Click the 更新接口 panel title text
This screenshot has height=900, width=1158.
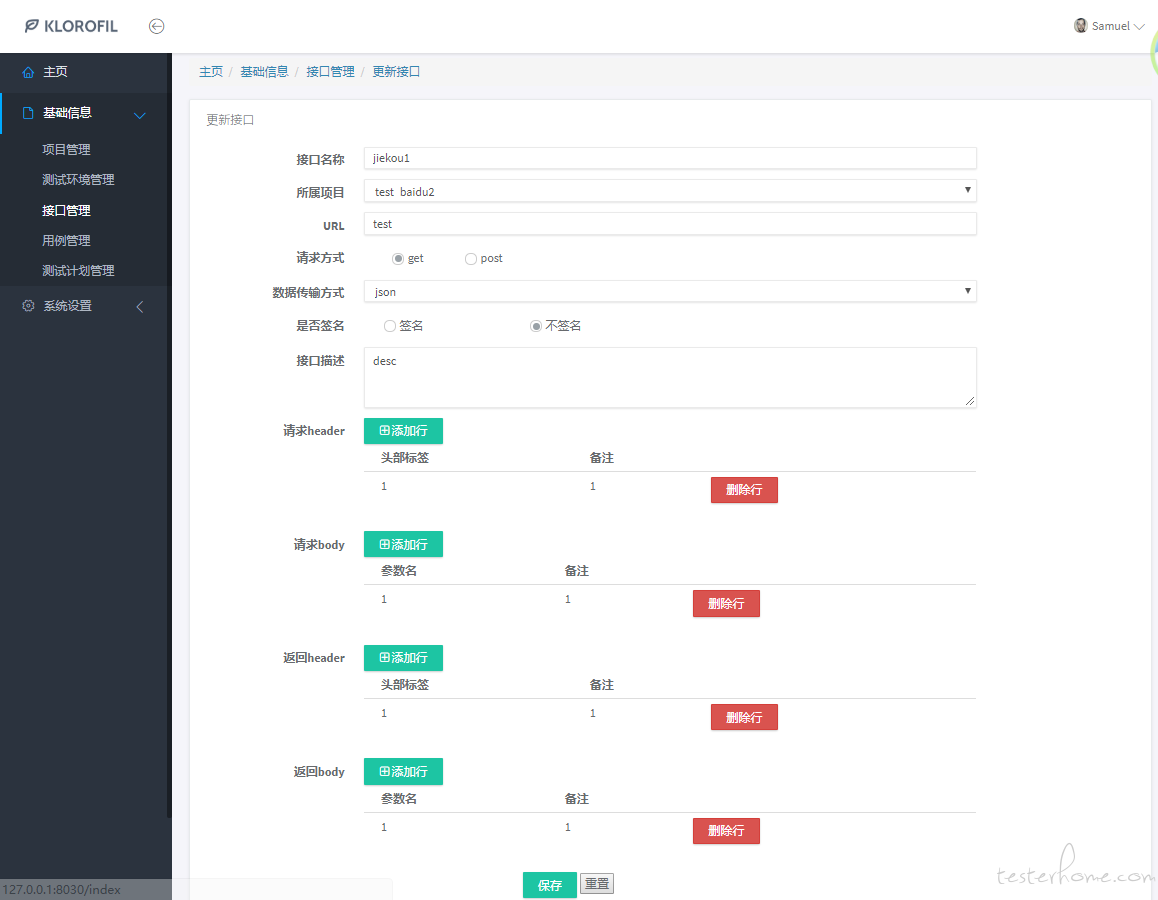coord(230,120)
